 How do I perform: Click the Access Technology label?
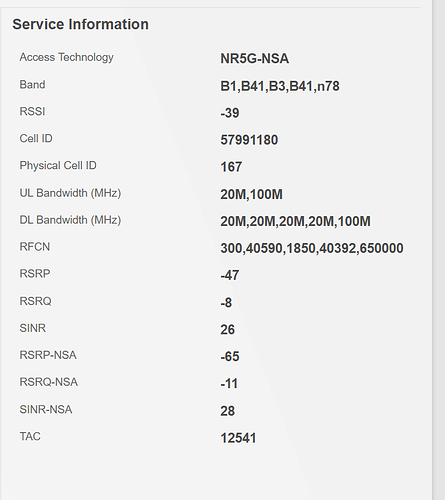(x=66, y=57)
